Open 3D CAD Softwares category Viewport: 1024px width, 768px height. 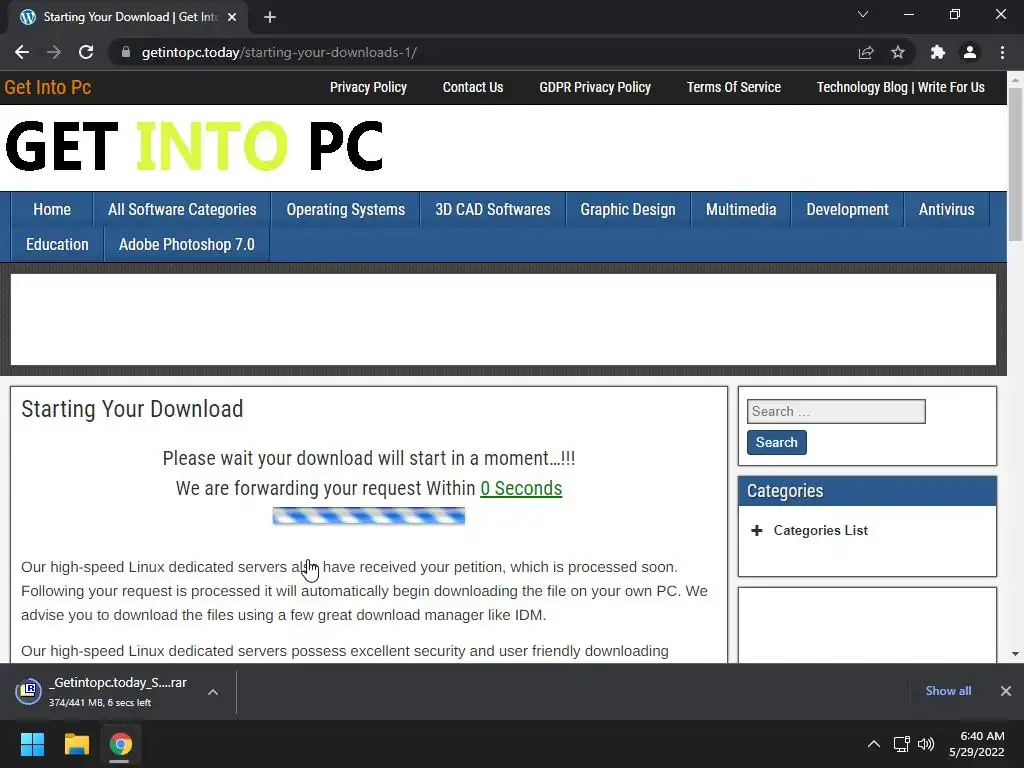(492, 210)
